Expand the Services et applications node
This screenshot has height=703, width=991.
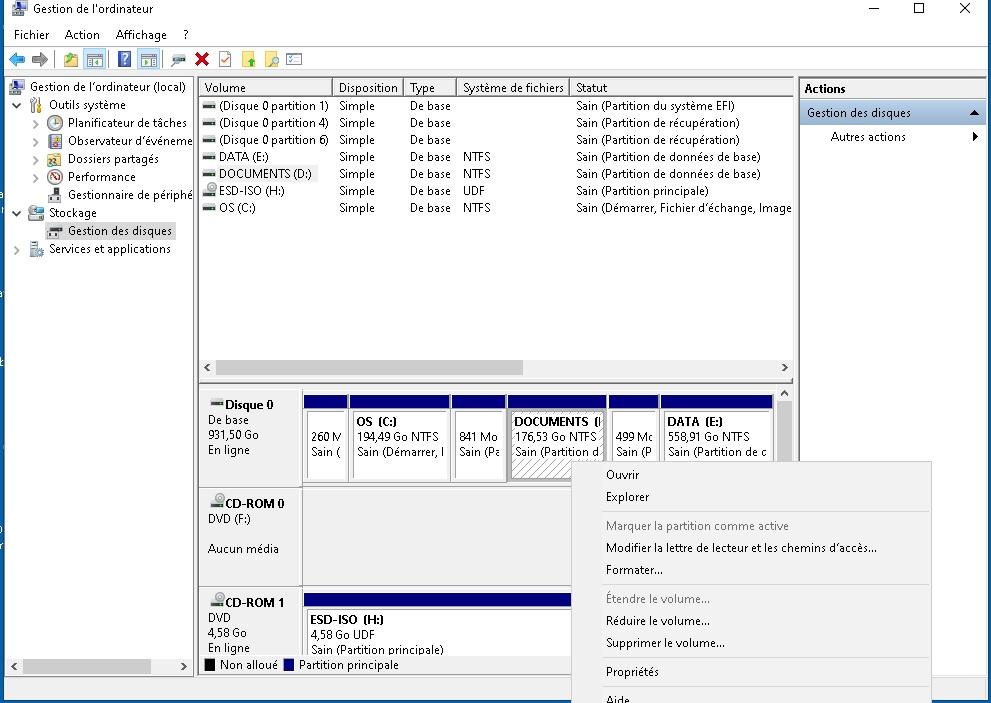coord(17,250)
